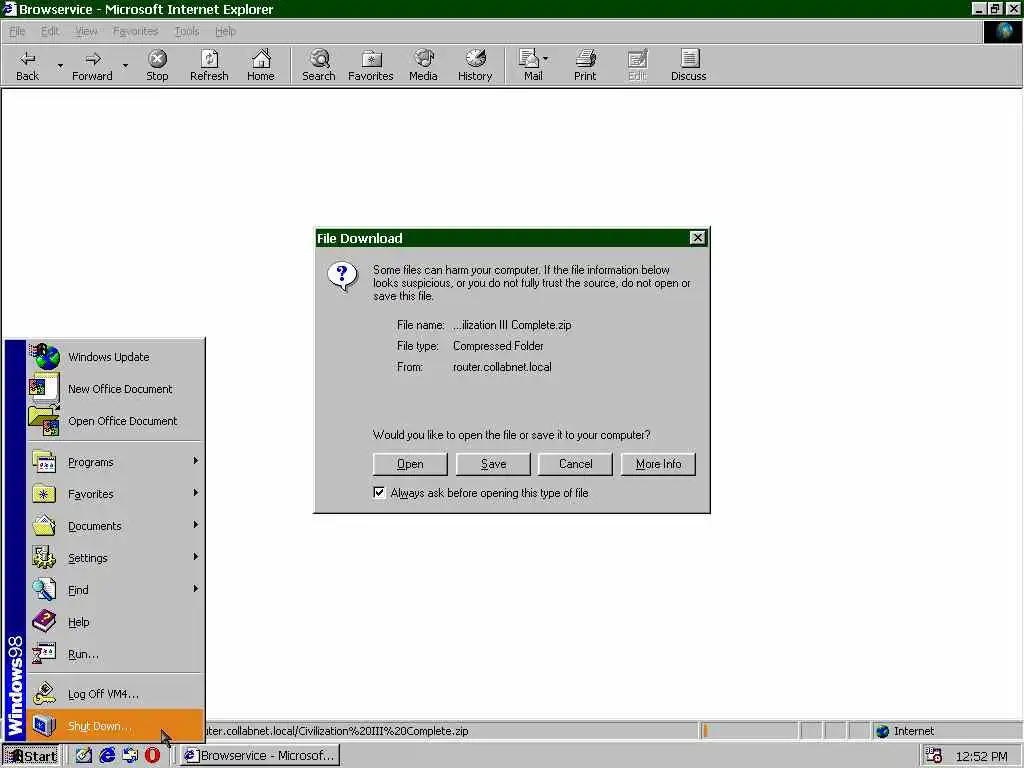Expand Favorites submenu in Start menu
The image size is (1024, 768).
tap(116, 494)
